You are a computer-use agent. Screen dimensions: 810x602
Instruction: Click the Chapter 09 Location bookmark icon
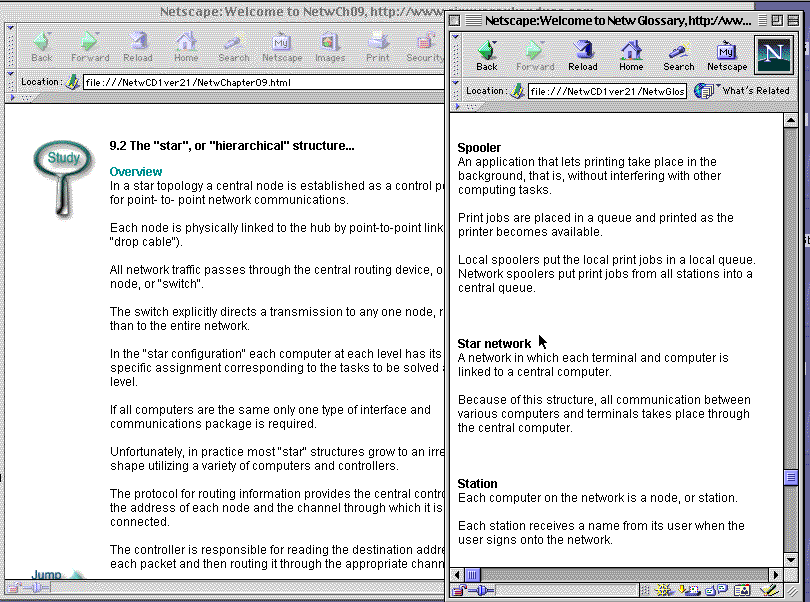coord(72,82)
